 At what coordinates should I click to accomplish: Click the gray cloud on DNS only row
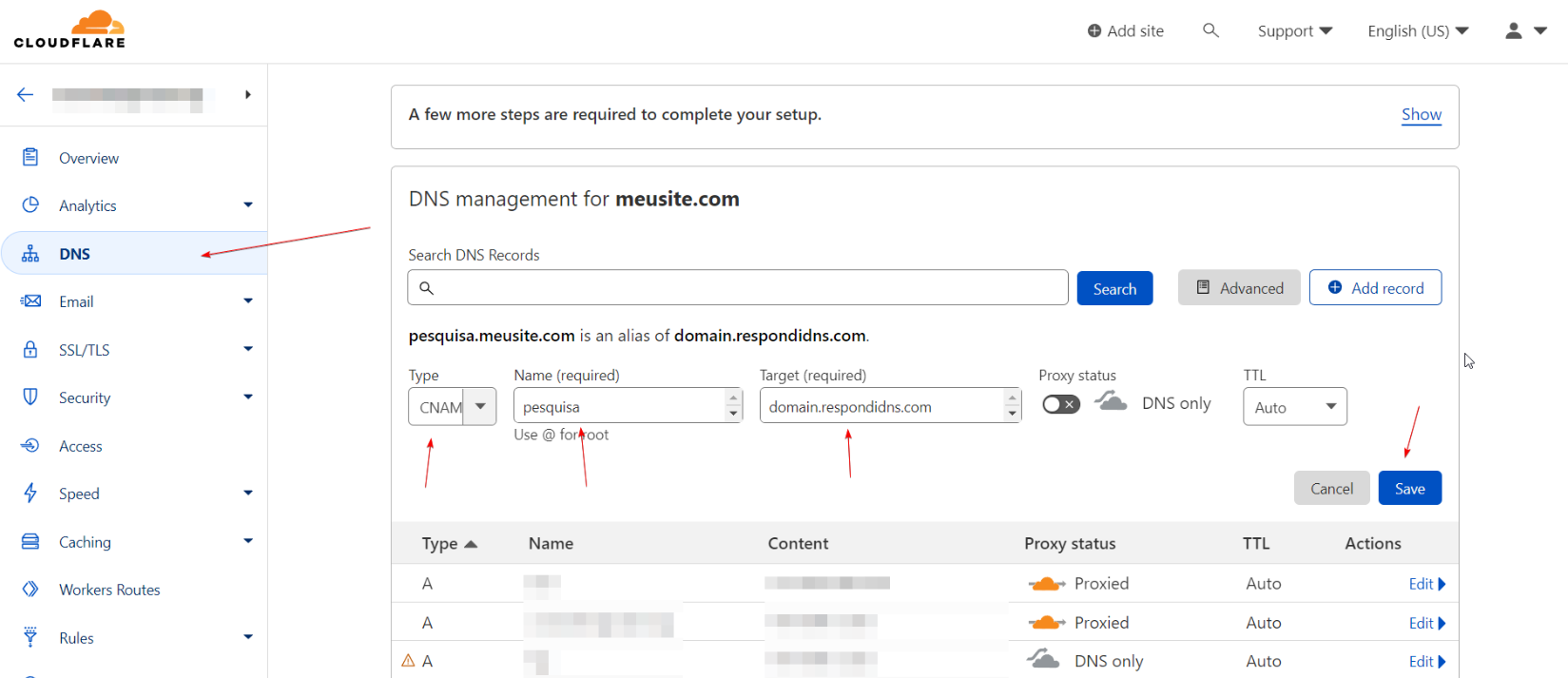click(1043, 658)
